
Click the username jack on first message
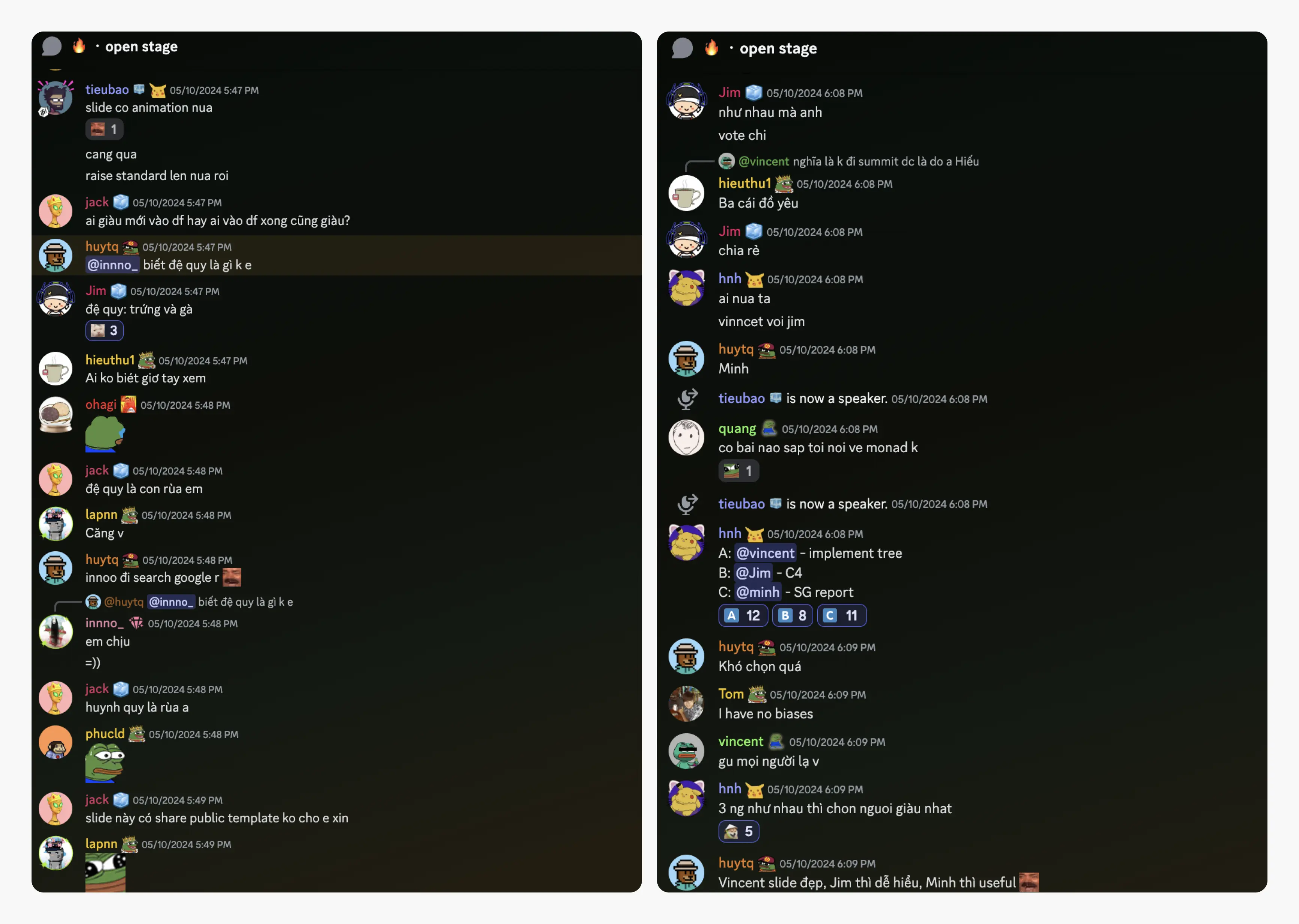point(97,203)
